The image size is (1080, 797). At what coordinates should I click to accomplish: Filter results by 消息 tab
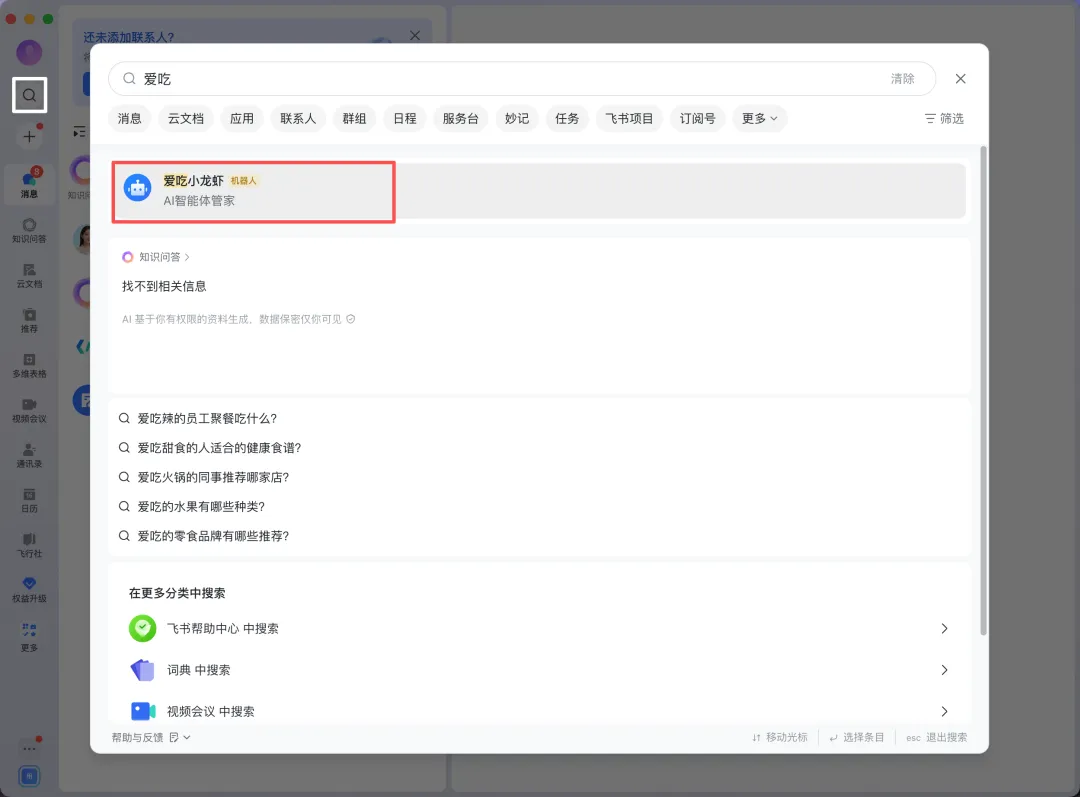[129, 118]
